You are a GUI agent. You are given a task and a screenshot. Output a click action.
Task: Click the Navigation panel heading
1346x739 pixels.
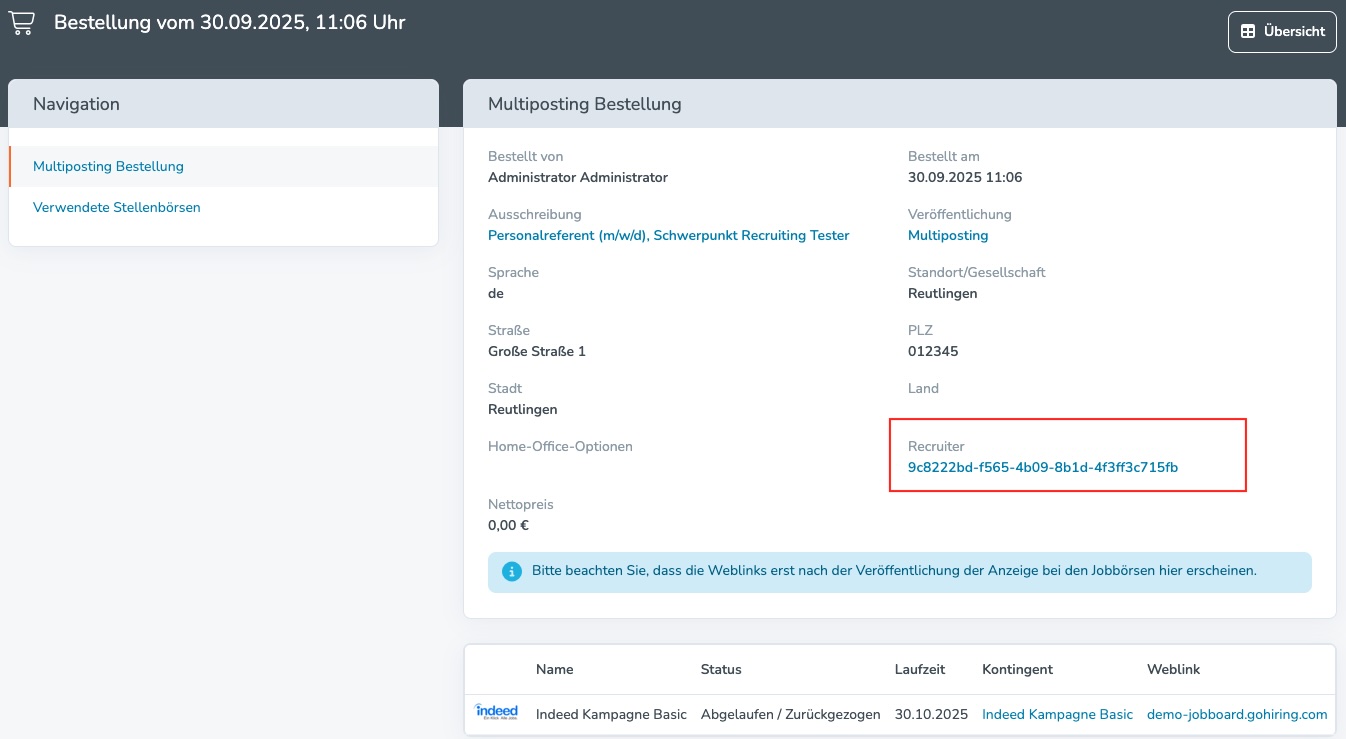(x=76, y=104)
